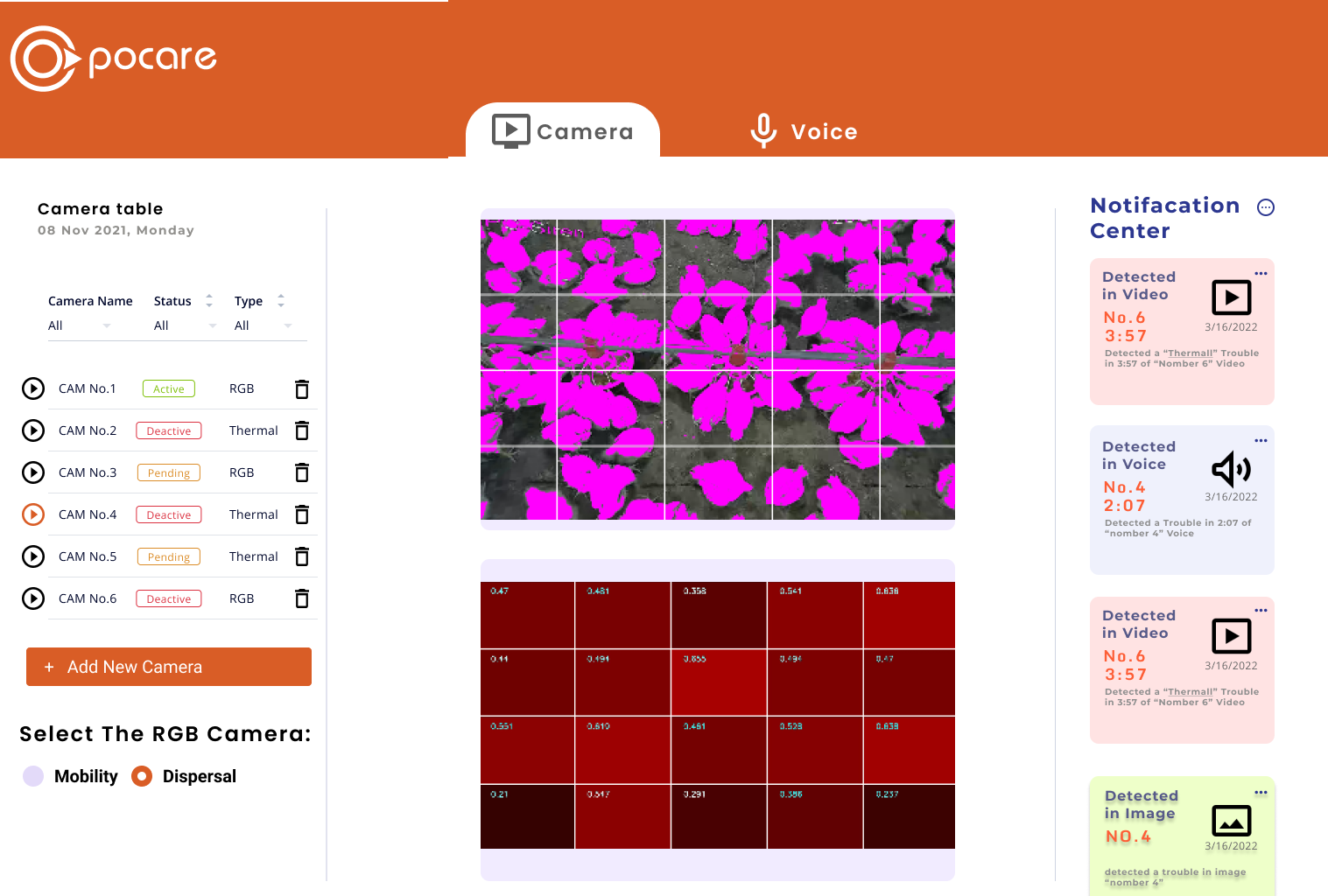The height and width of the screenshot is (896, 1328).
Task: Select the Mobility radio option
Action: point(33,776)
